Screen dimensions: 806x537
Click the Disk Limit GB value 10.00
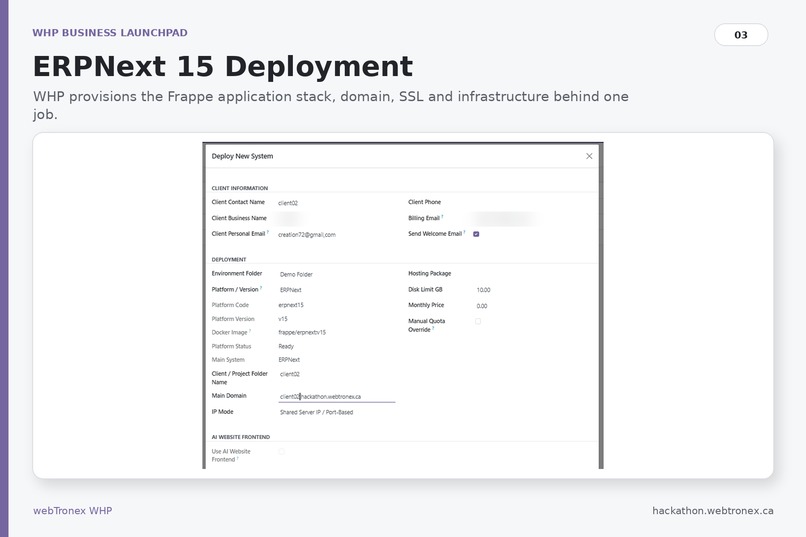(483, 290)
